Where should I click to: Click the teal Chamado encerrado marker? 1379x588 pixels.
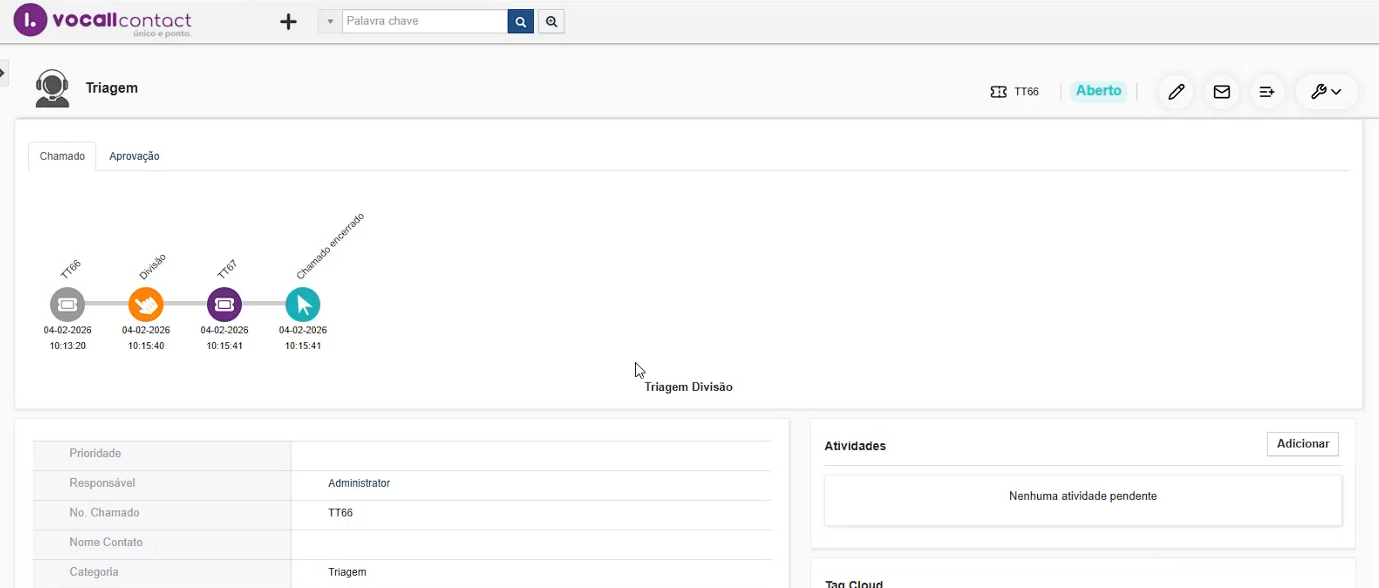pos(302,304)
